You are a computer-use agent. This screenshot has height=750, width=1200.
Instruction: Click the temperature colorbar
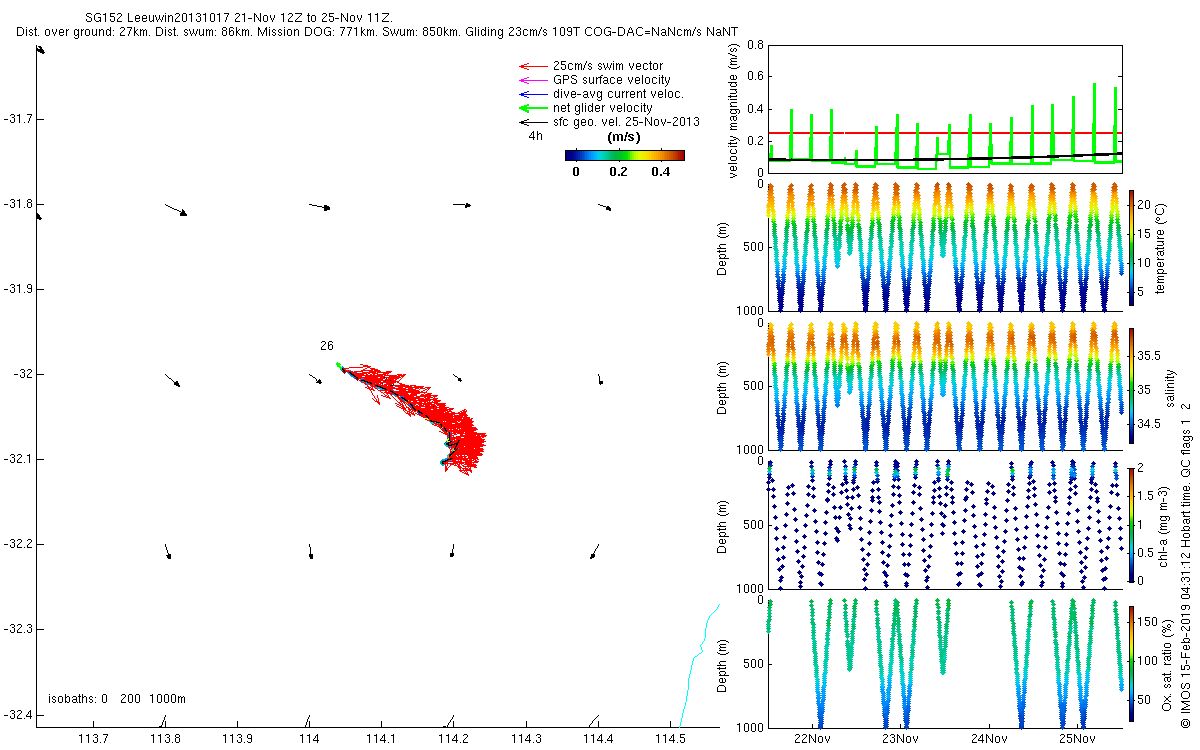pos(1133,248)
